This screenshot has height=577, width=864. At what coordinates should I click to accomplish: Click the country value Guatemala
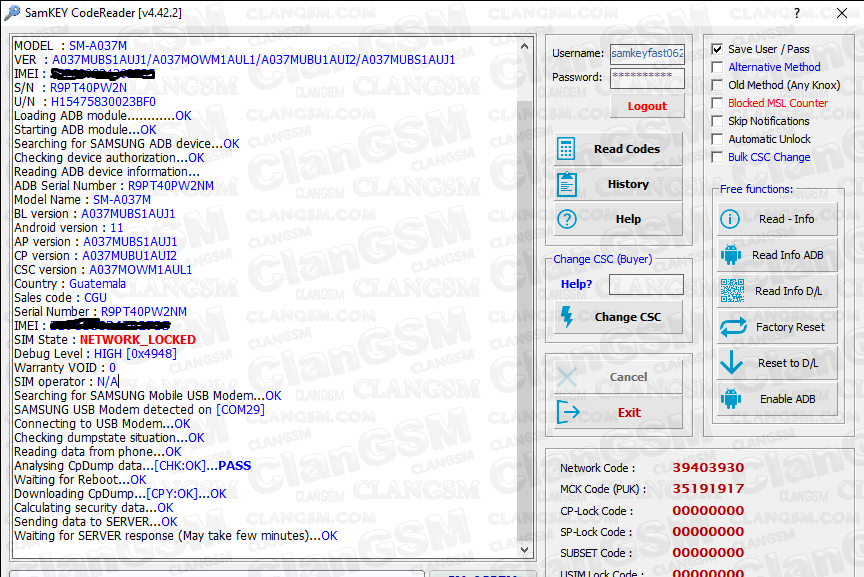pyautogui.click(x=97, y=284)
